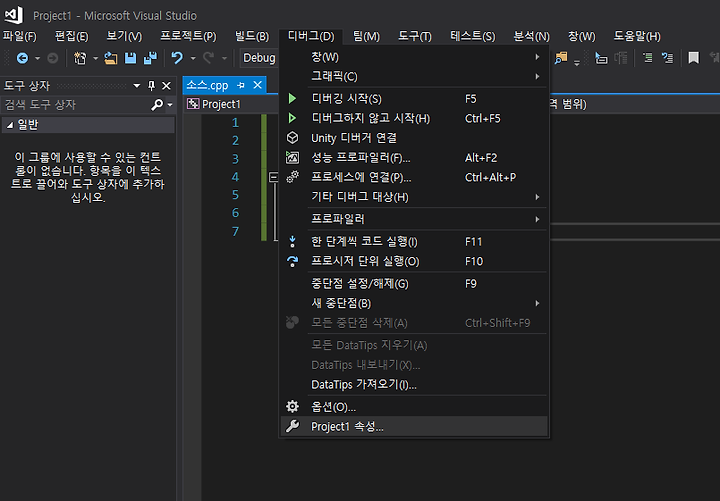Open the 도구(T) menu
The image size is (720, 501).
[x=415, y=36]
